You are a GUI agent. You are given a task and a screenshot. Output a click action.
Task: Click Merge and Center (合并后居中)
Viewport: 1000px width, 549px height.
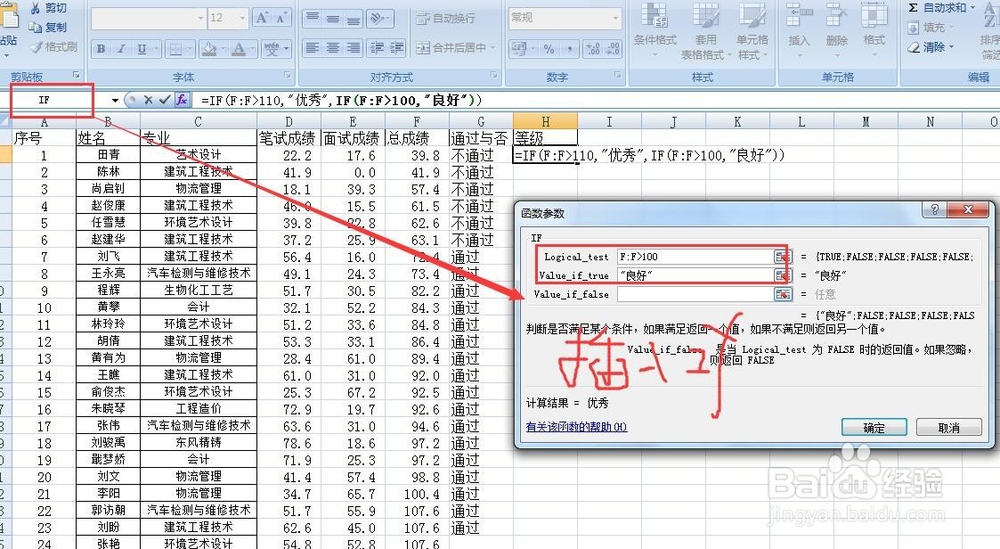[x=455, y=47]
